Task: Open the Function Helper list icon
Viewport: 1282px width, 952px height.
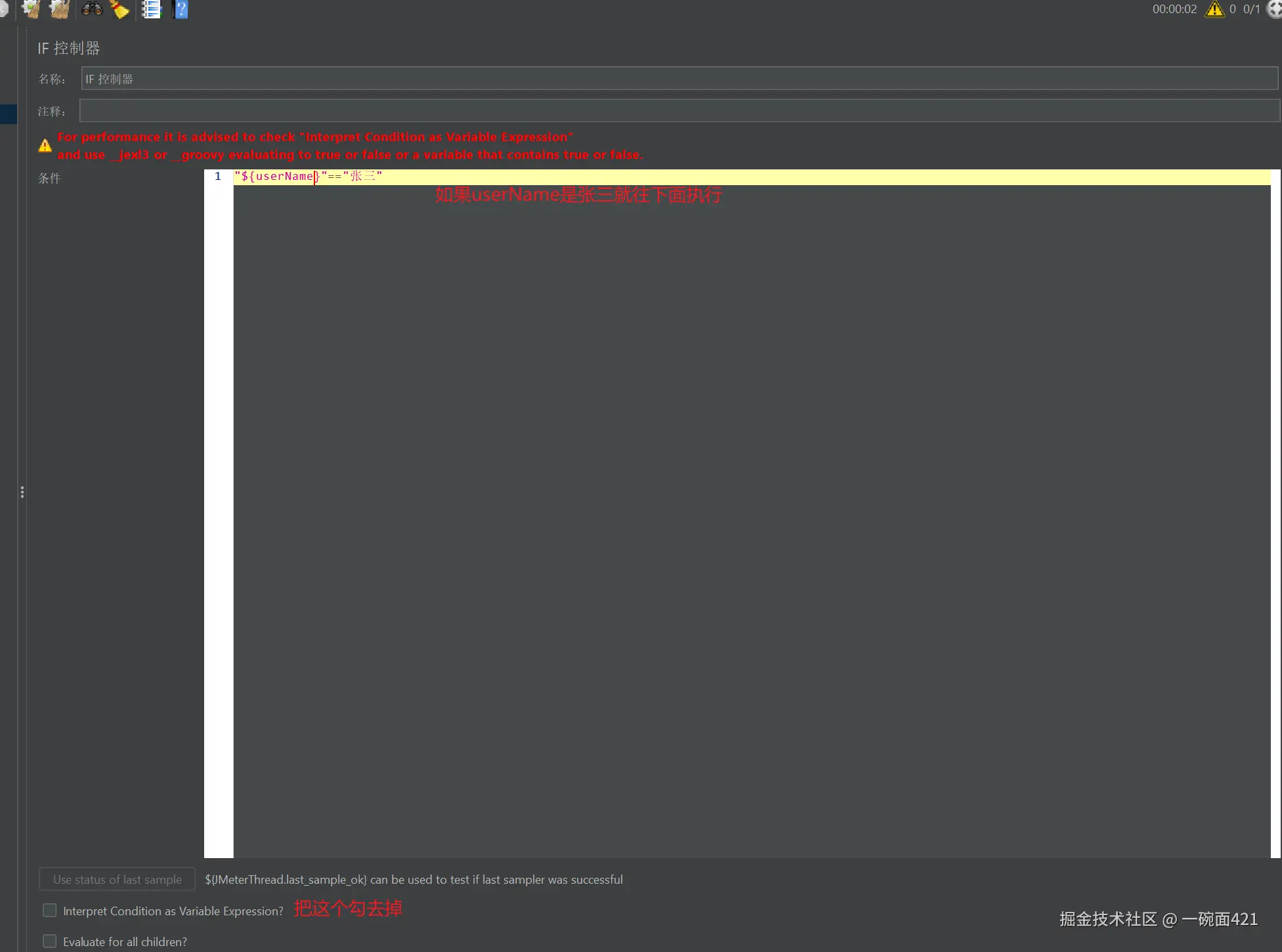Action: point(152,9)
